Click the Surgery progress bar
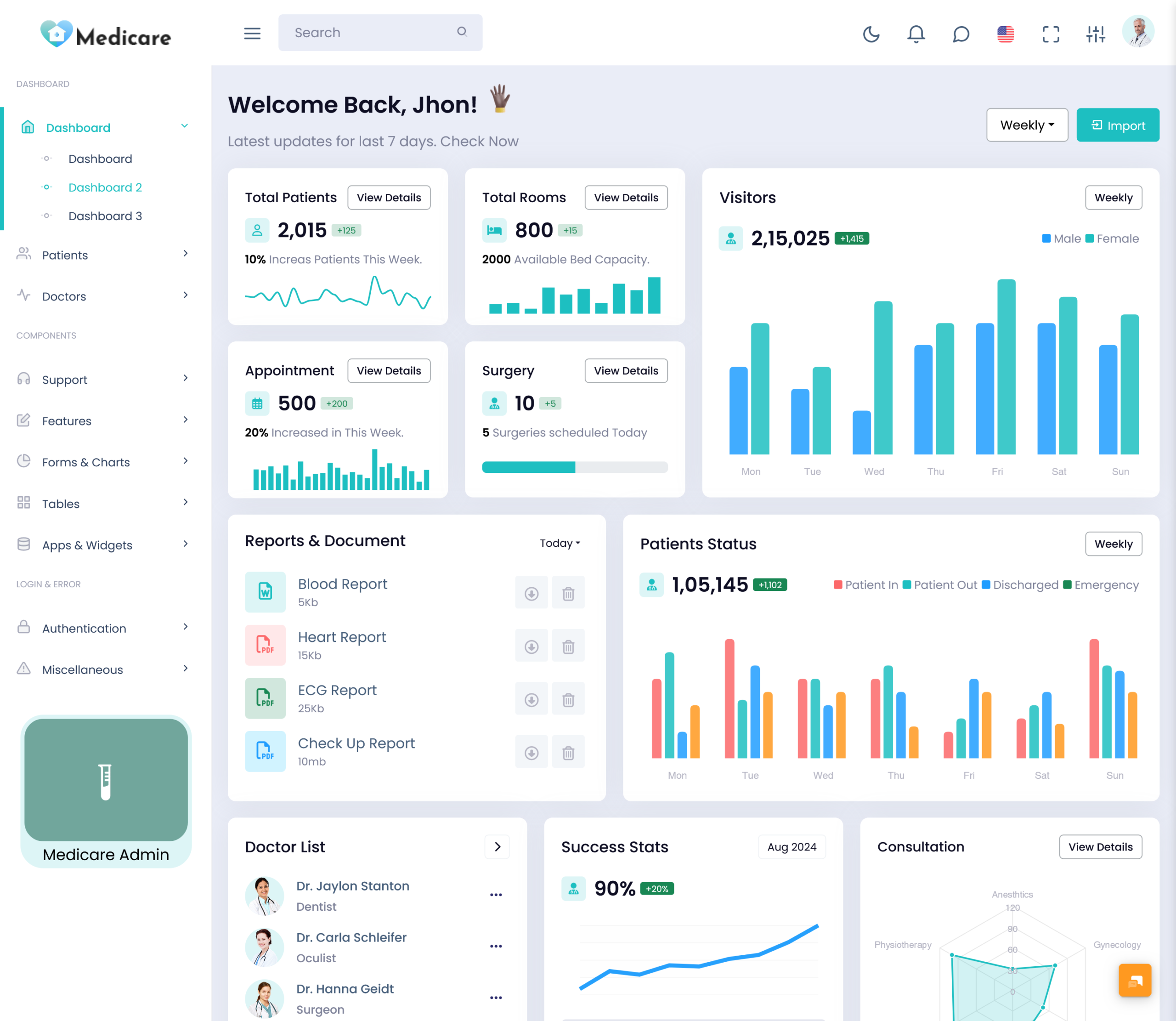 click(575, 467)
